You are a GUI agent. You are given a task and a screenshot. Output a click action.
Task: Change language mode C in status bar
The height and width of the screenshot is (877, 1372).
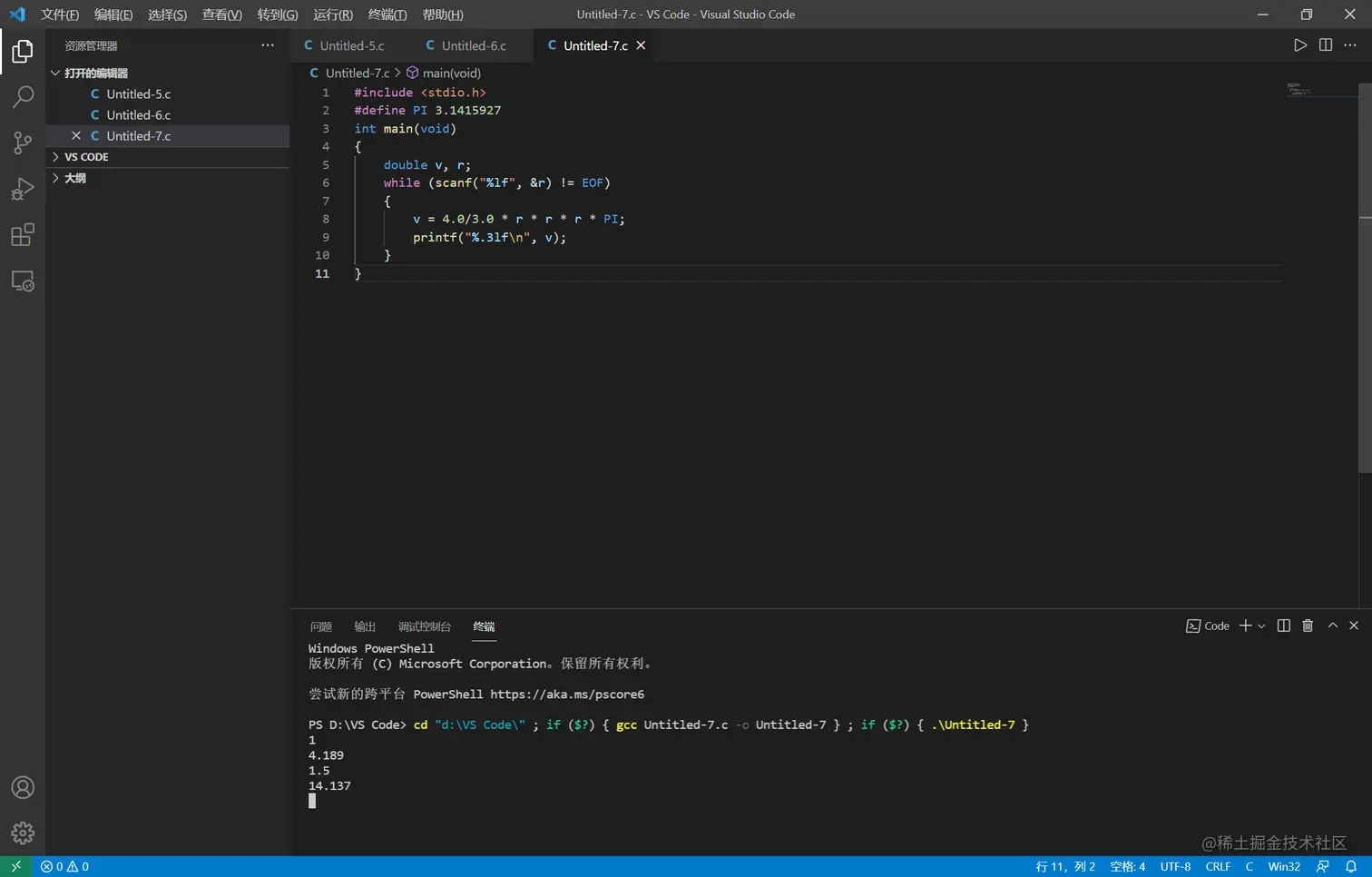(1249, 866)
